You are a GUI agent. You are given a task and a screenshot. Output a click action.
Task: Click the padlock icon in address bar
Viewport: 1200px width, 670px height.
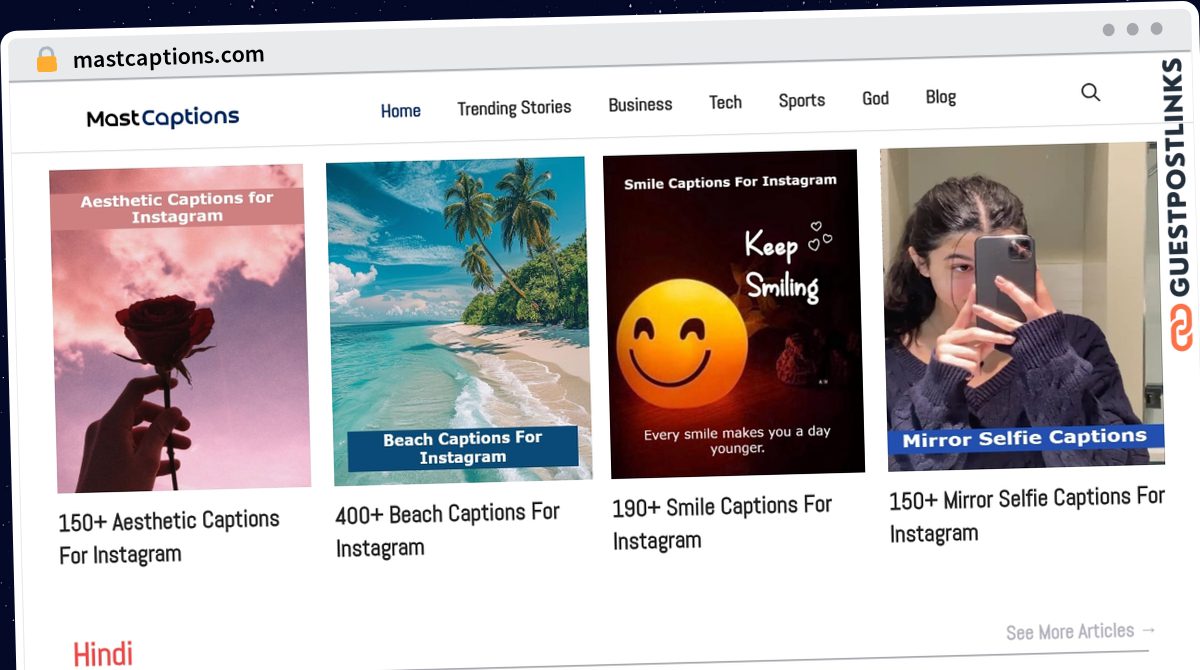pos(46,60)
